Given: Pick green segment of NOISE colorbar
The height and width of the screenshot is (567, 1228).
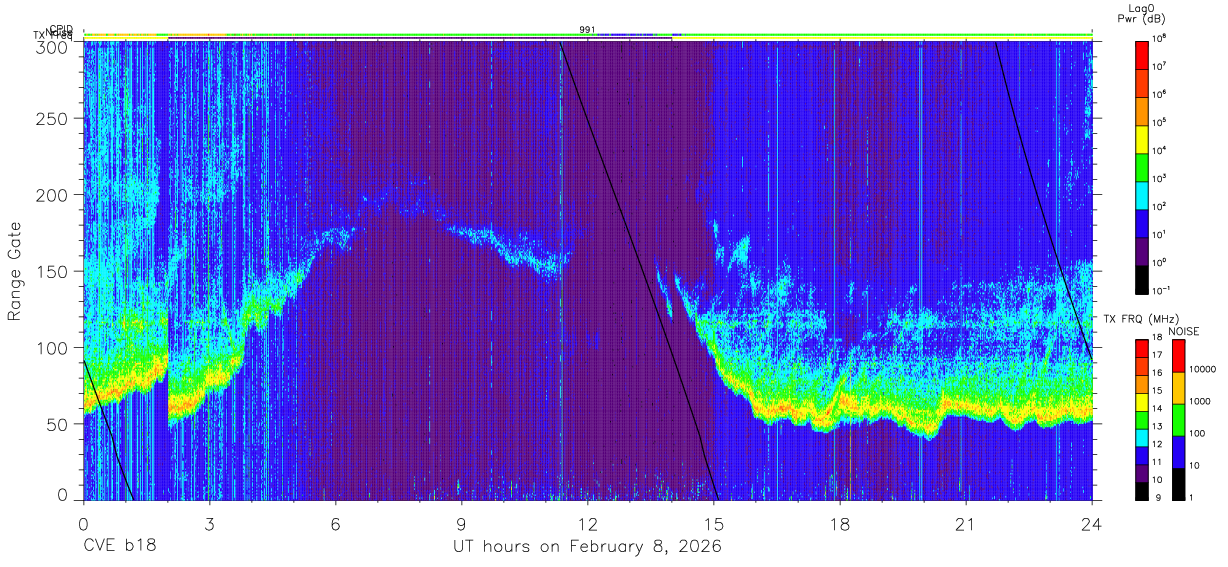Looking at the screenshot, I should pos(1178,419).
